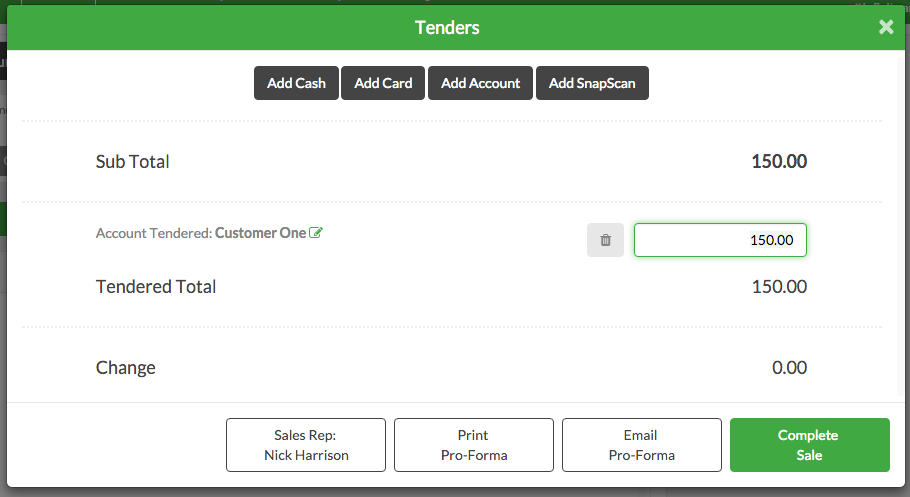The height and width of the screenshot is (497, 910).
Task: Click the Account Tendered label
Action: 154,233
